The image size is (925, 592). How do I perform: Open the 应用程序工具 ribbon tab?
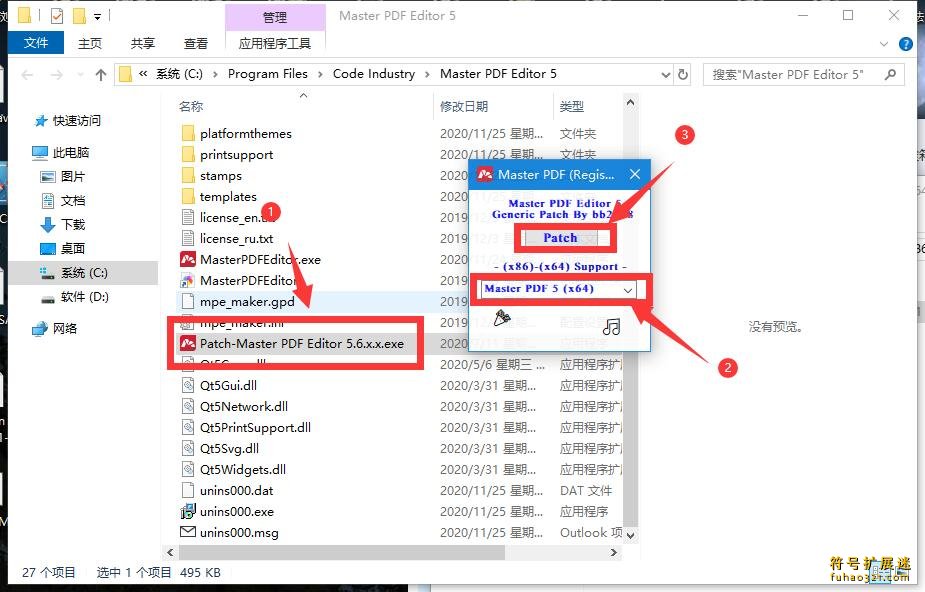[x=275, y=44]
